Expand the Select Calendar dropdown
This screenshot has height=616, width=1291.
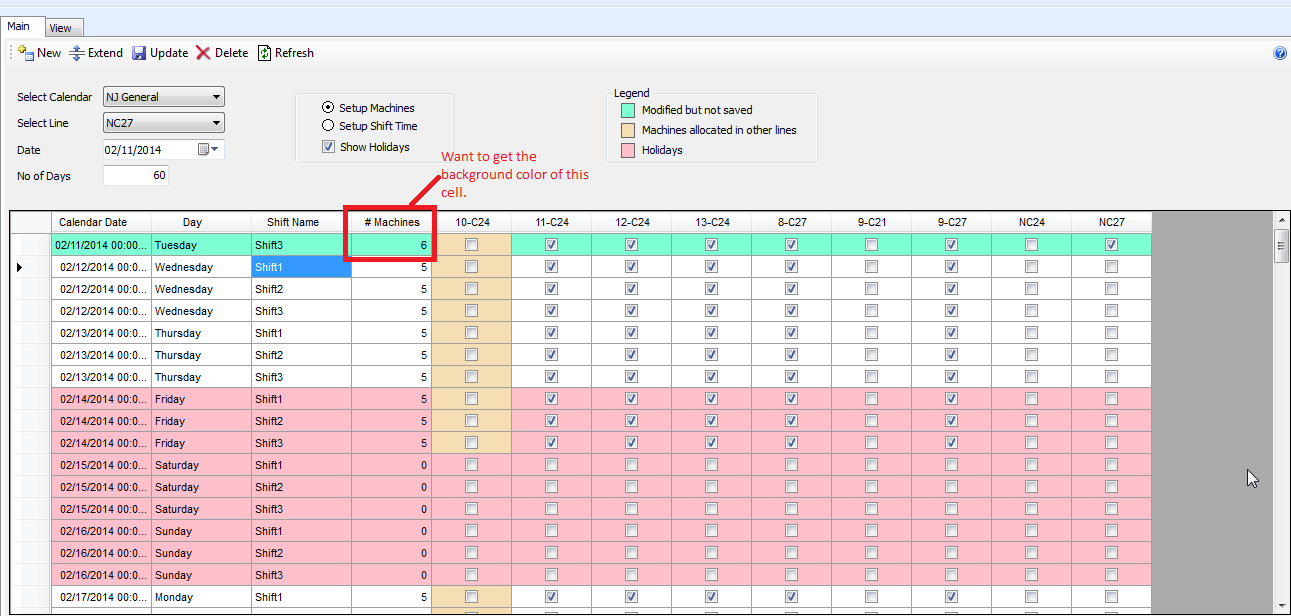coord(216,97)
